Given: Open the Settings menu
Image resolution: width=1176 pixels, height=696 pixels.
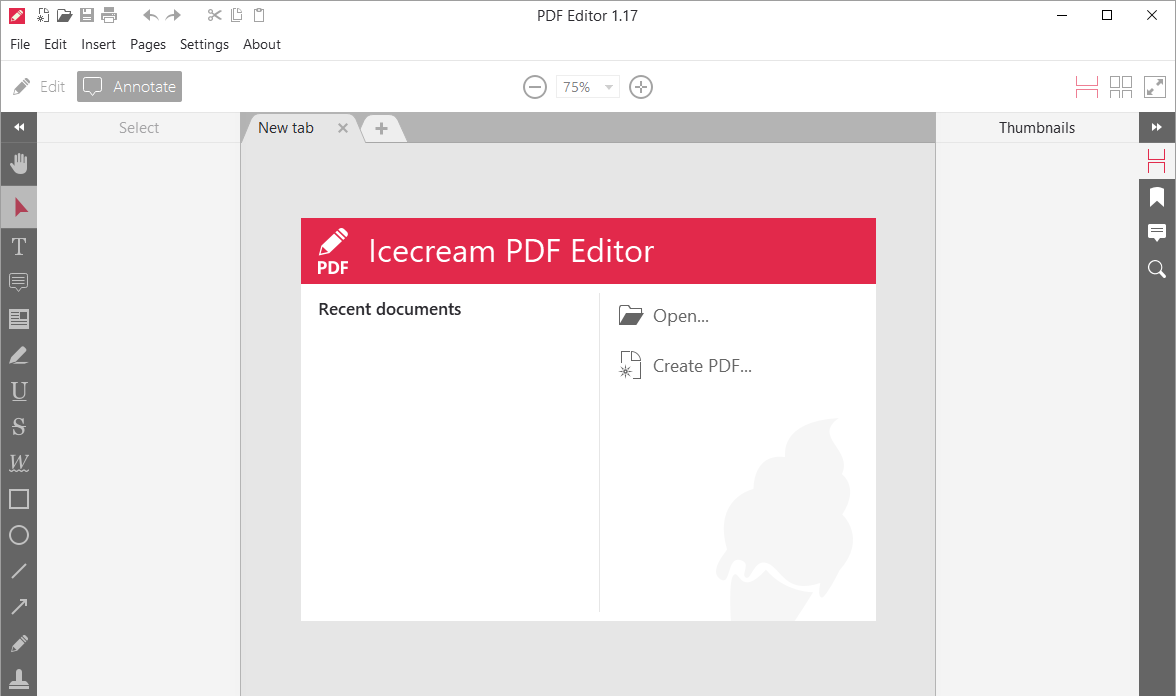Looking at the screenshot, I should click(x=204, y=44).
